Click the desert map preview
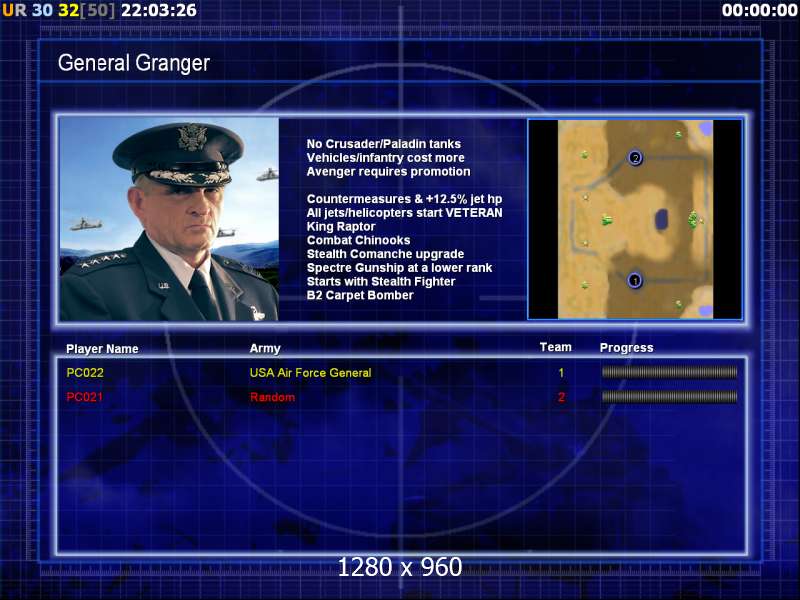This screenshot has height=600, width=800. [635, 219]
